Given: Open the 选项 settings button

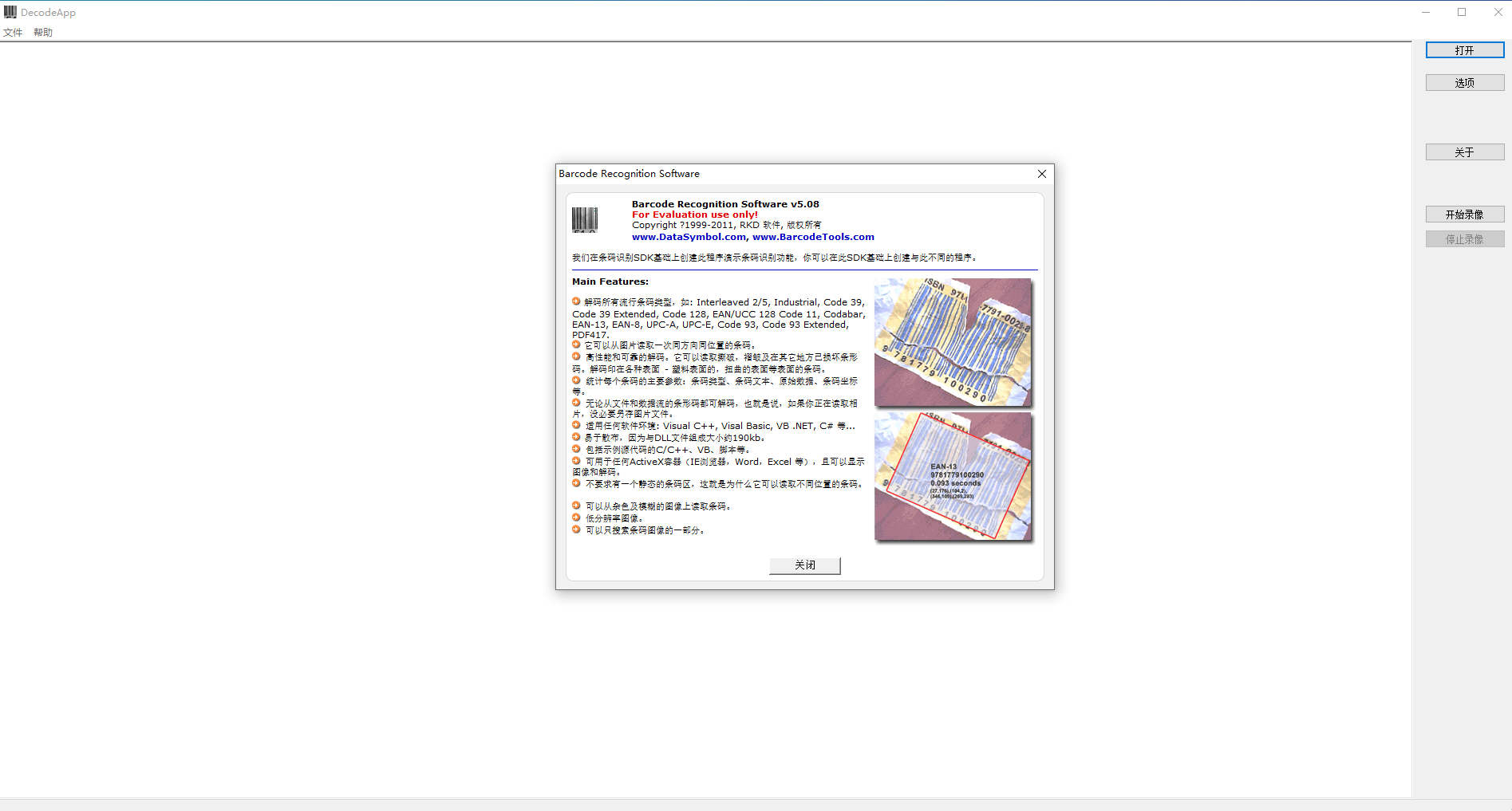Looking at the screenshot, I should click(1464, 83).
